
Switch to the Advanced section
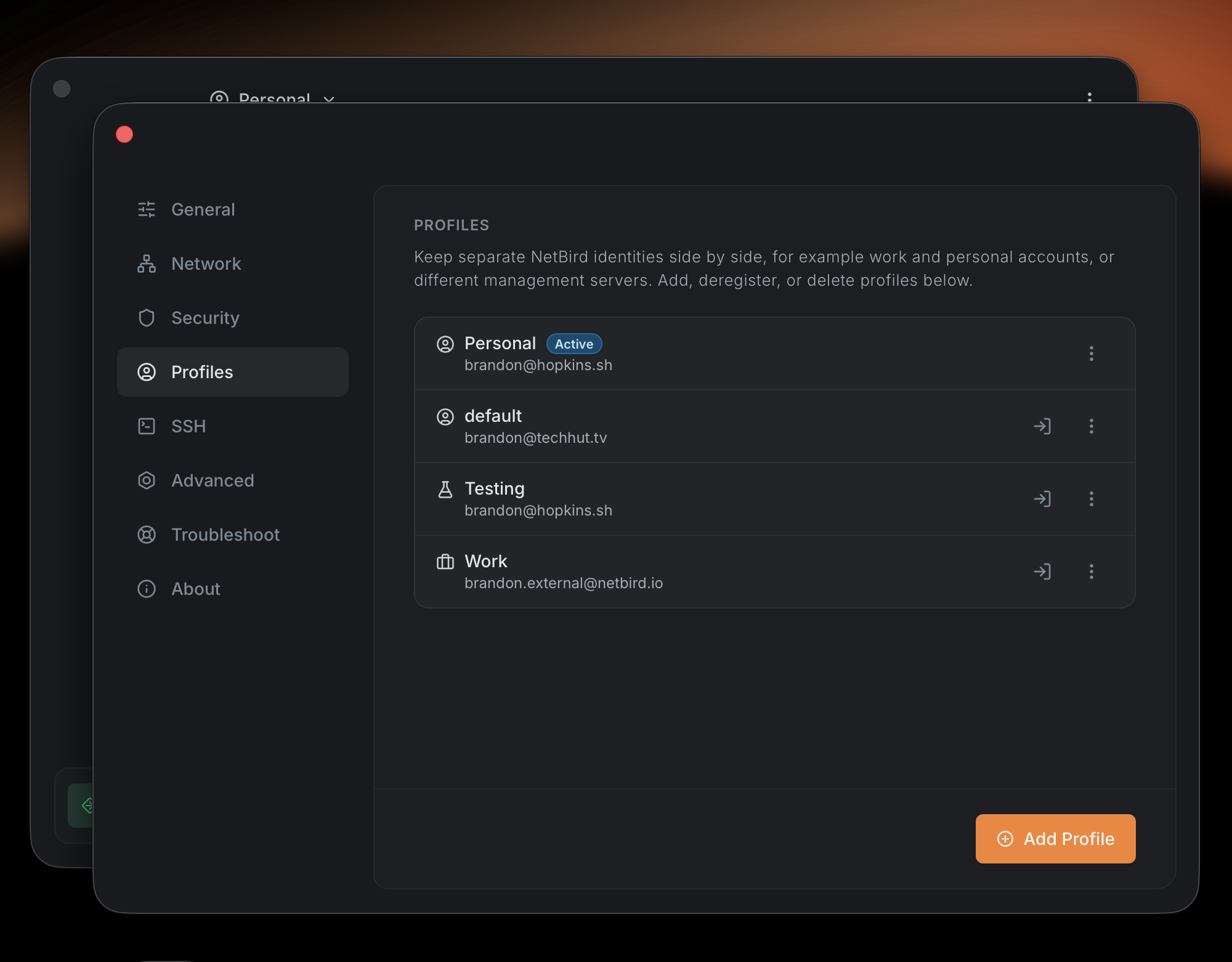click(x=233, y=480)
